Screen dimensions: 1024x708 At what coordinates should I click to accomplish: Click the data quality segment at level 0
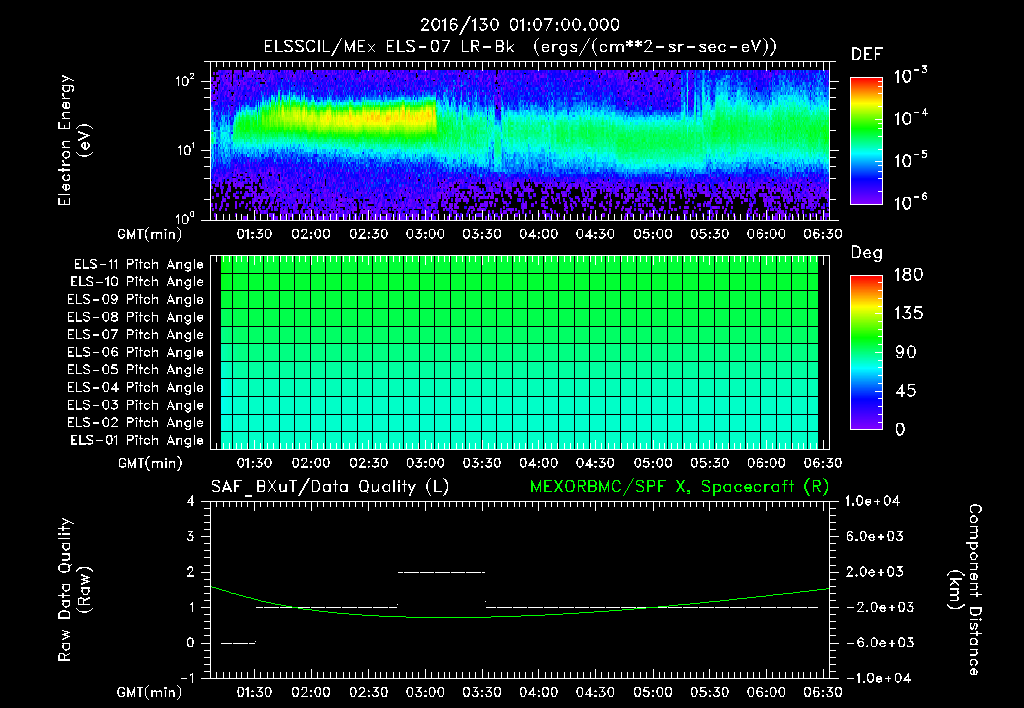pos(239,643)
